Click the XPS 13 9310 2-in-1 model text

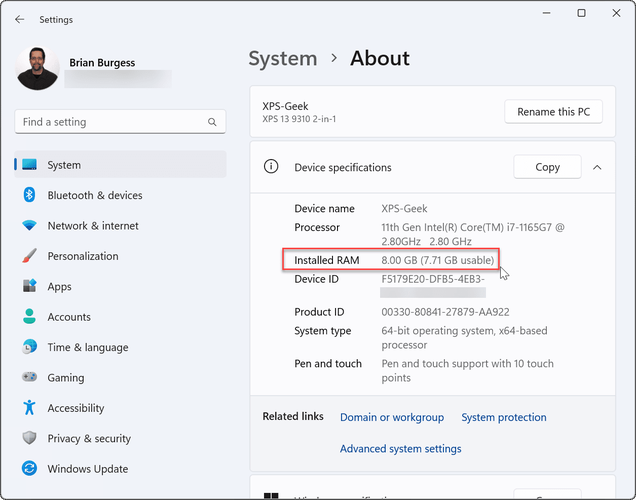(x=299, y=119)
